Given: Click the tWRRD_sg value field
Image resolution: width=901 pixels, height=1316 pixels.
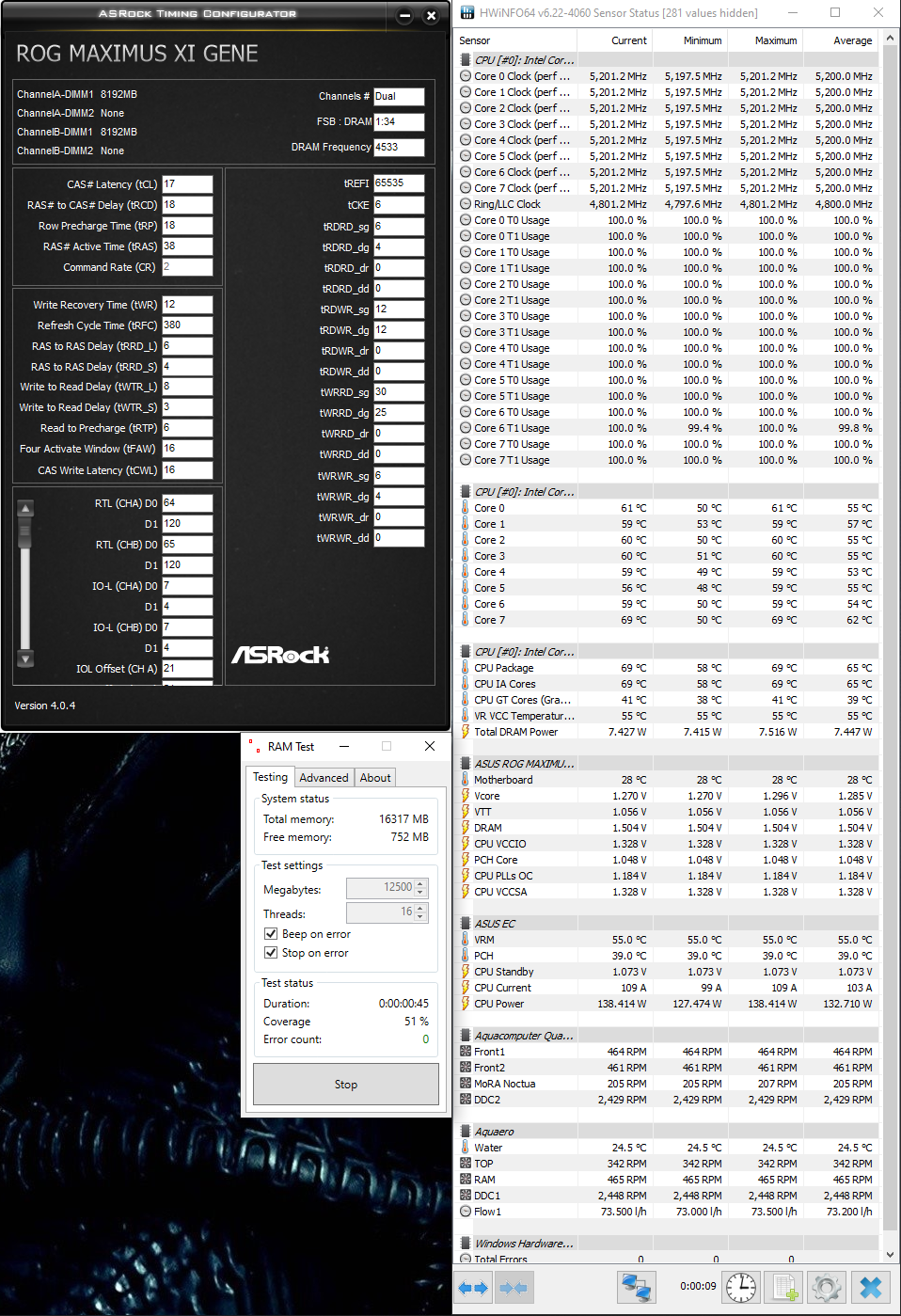Looking at the screenshot, I should (x=399, y=392).
